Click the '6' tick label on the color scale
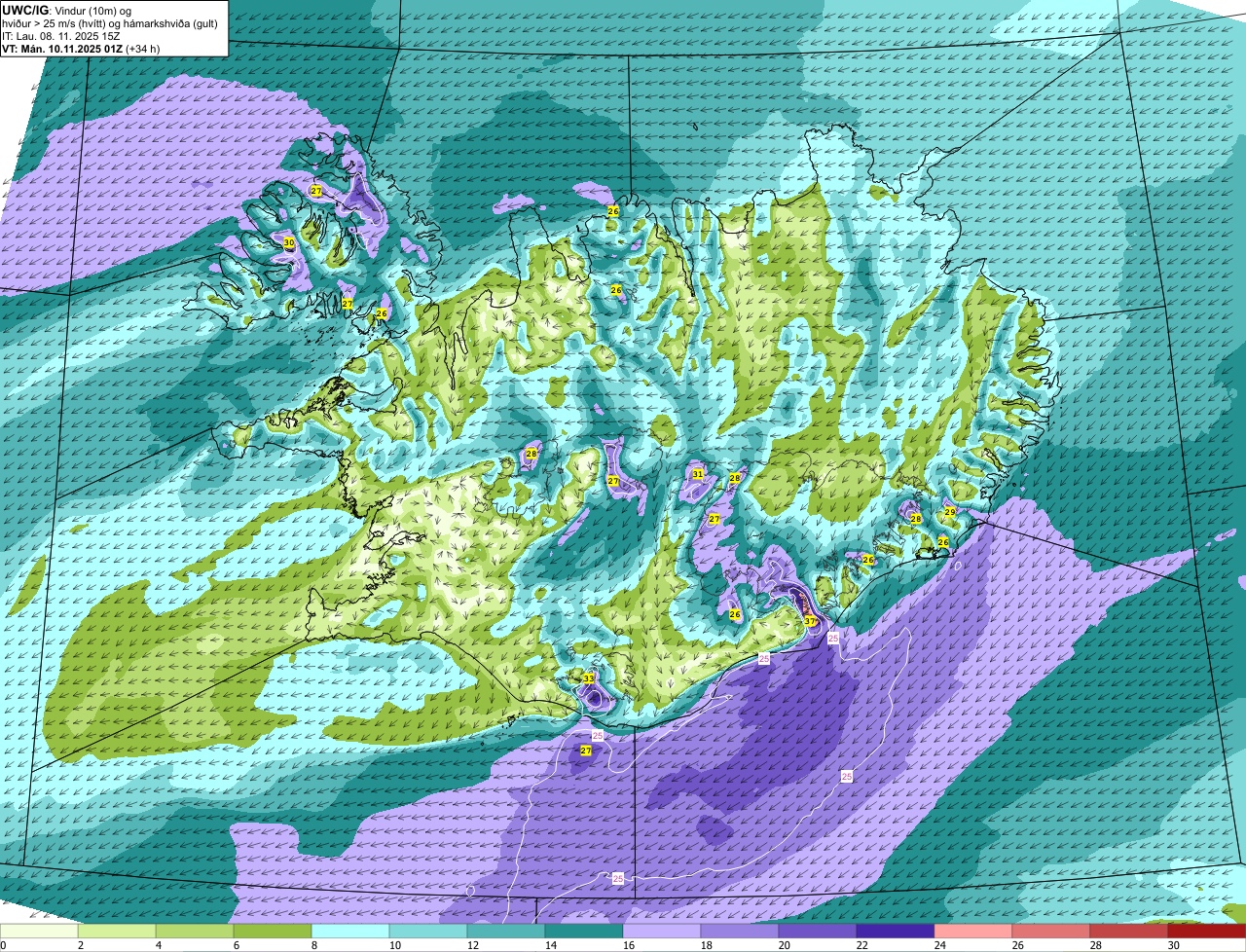 (x=236, y=945)
